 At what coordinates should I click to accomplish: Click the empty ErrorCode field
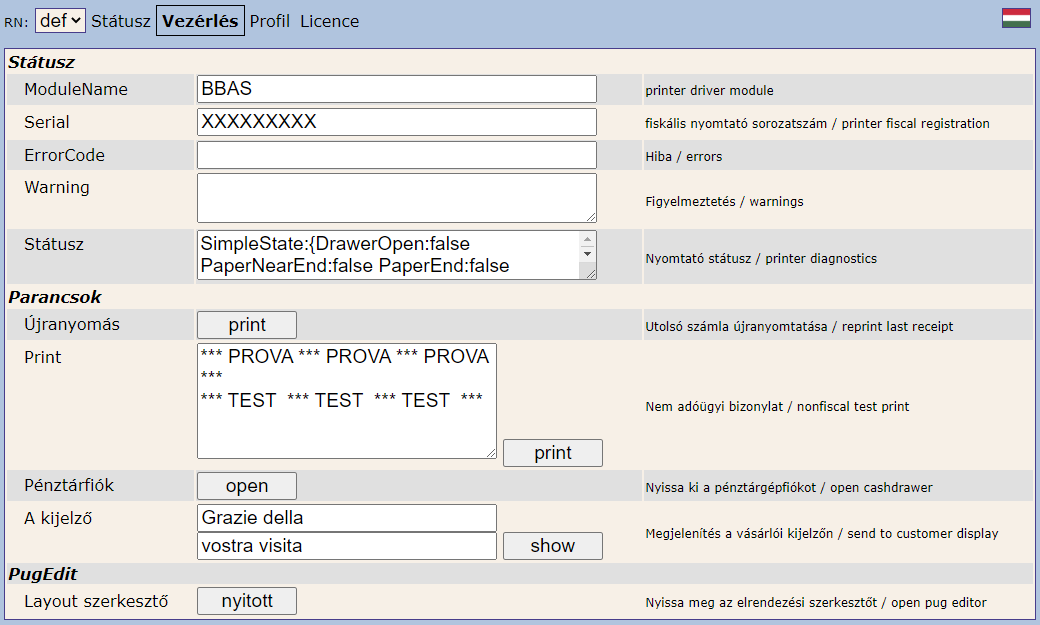(396, 155)
